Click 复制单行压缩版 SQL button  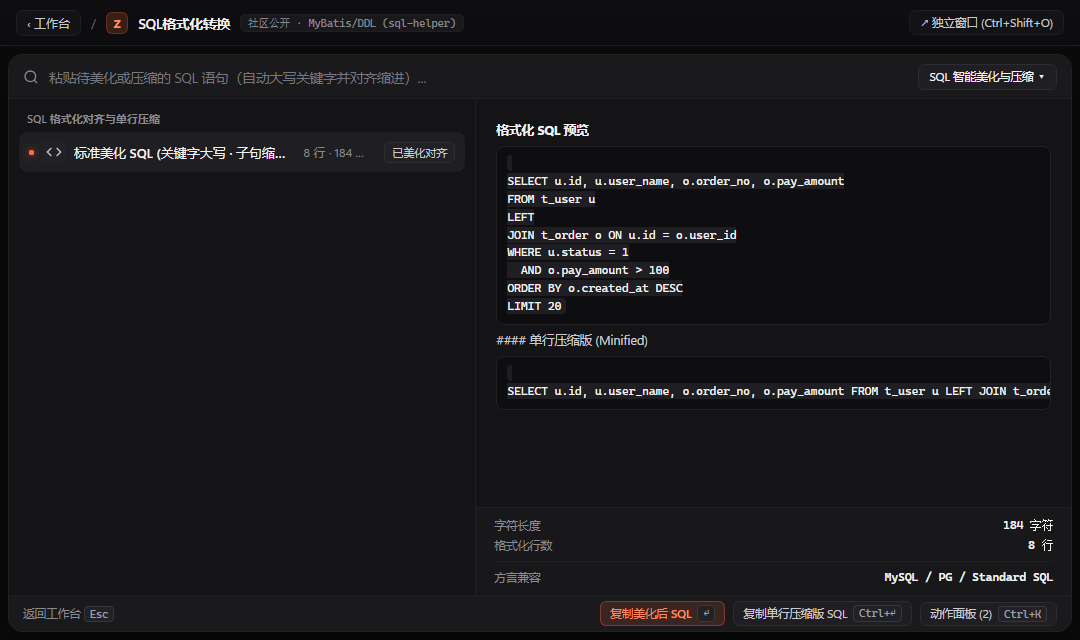pyautogui.click(x=822, y=614)
